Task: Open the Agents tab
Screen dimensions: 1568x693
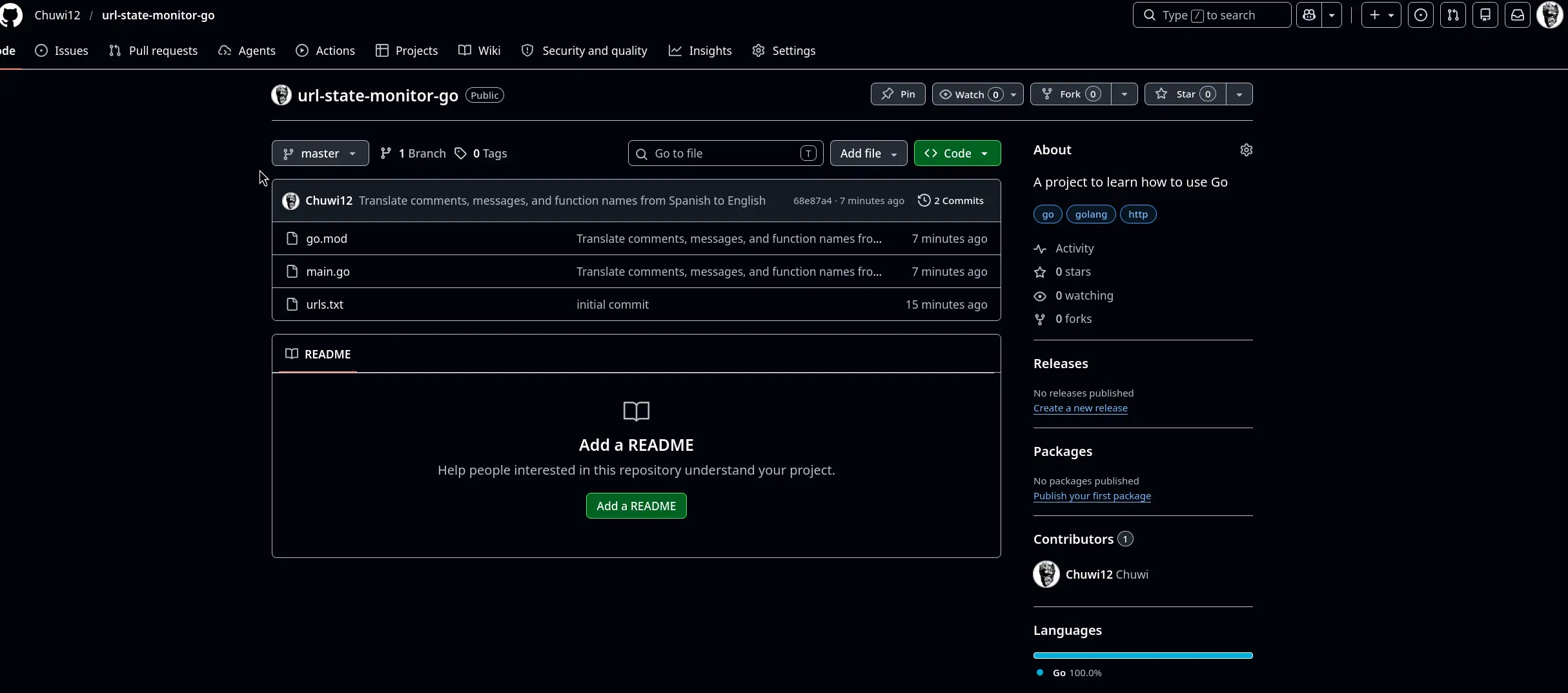Action: tap(247, 50)
